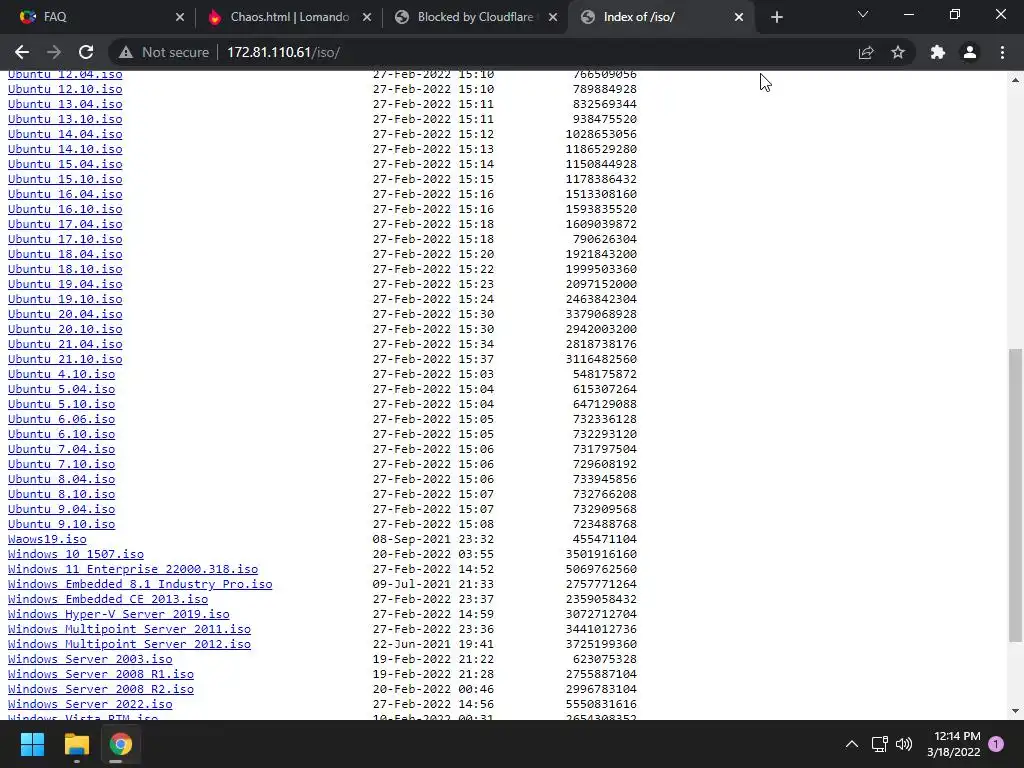Screen dimensions: 1024x768
Task: Click the Ubuntu_4.10.iso link
Action: [61, 374]
